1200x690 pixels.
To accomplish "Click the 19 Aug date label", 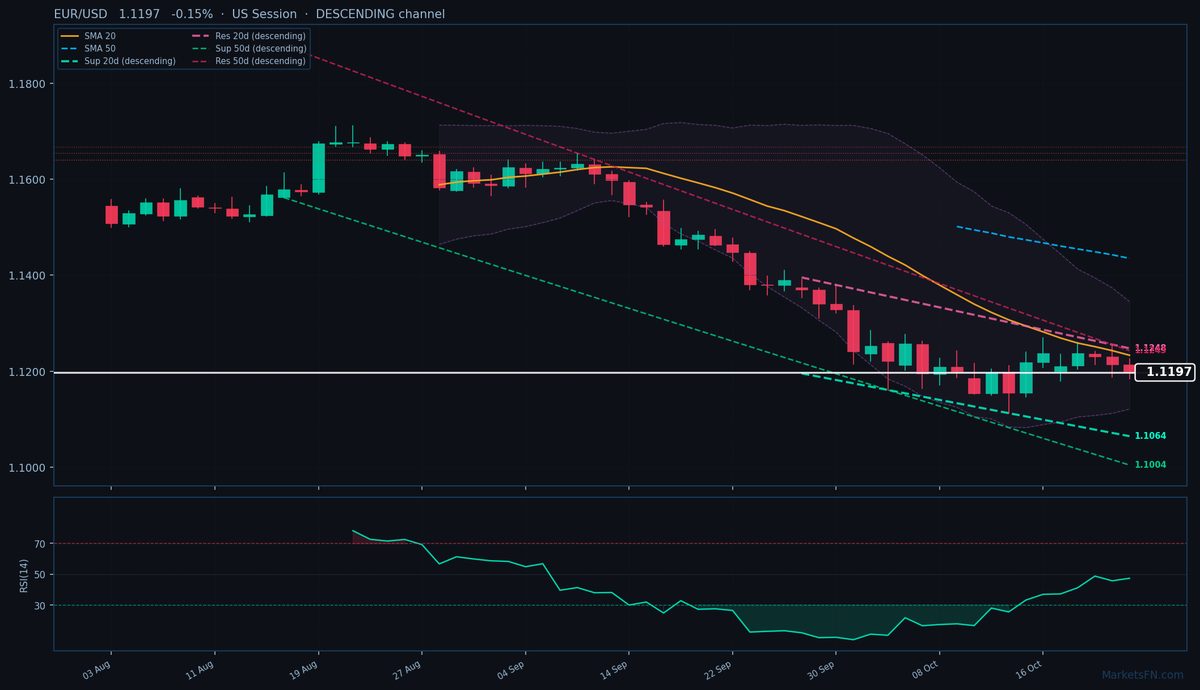I will (x=304, y=670).
